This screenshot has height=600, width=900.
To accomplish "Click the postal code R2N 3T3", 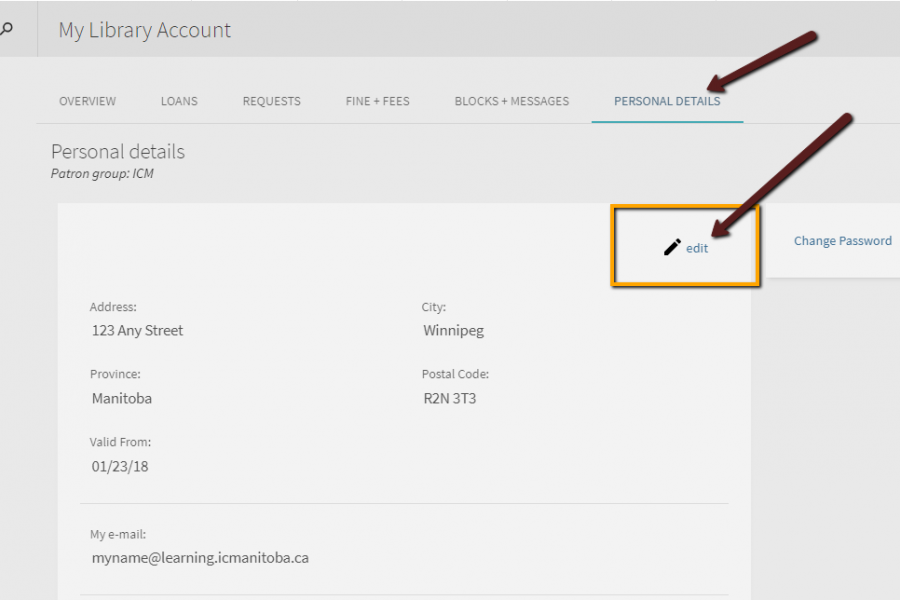I will (x=450, y=398).
